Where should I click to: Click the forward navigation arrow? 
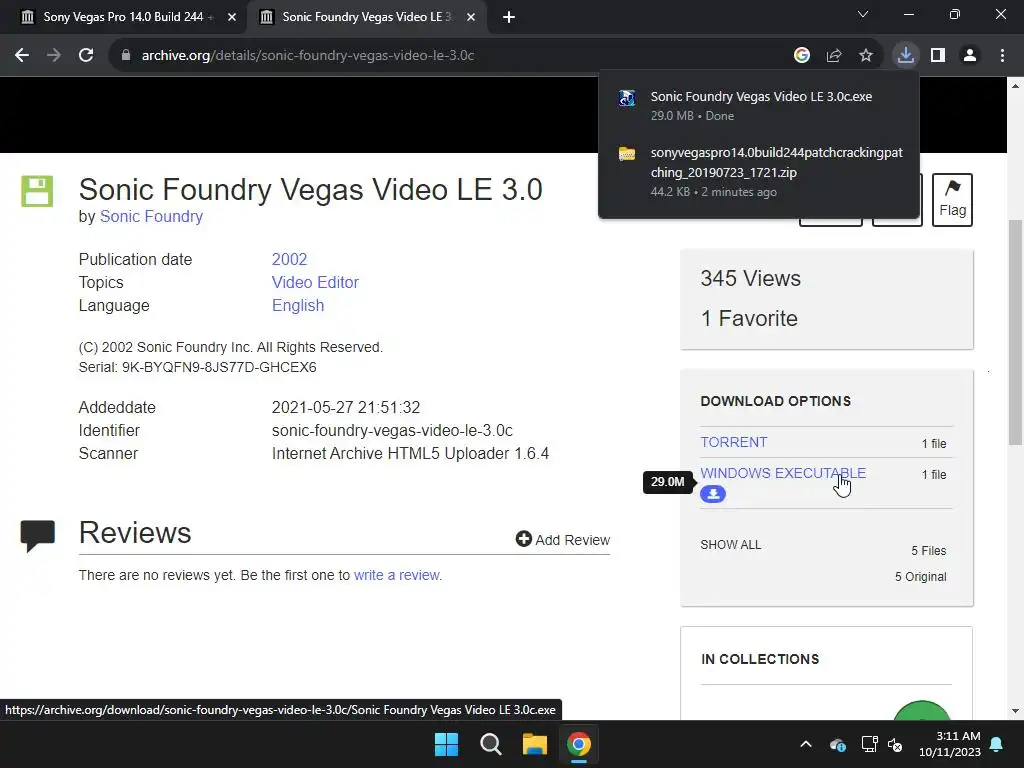point(54,56)
